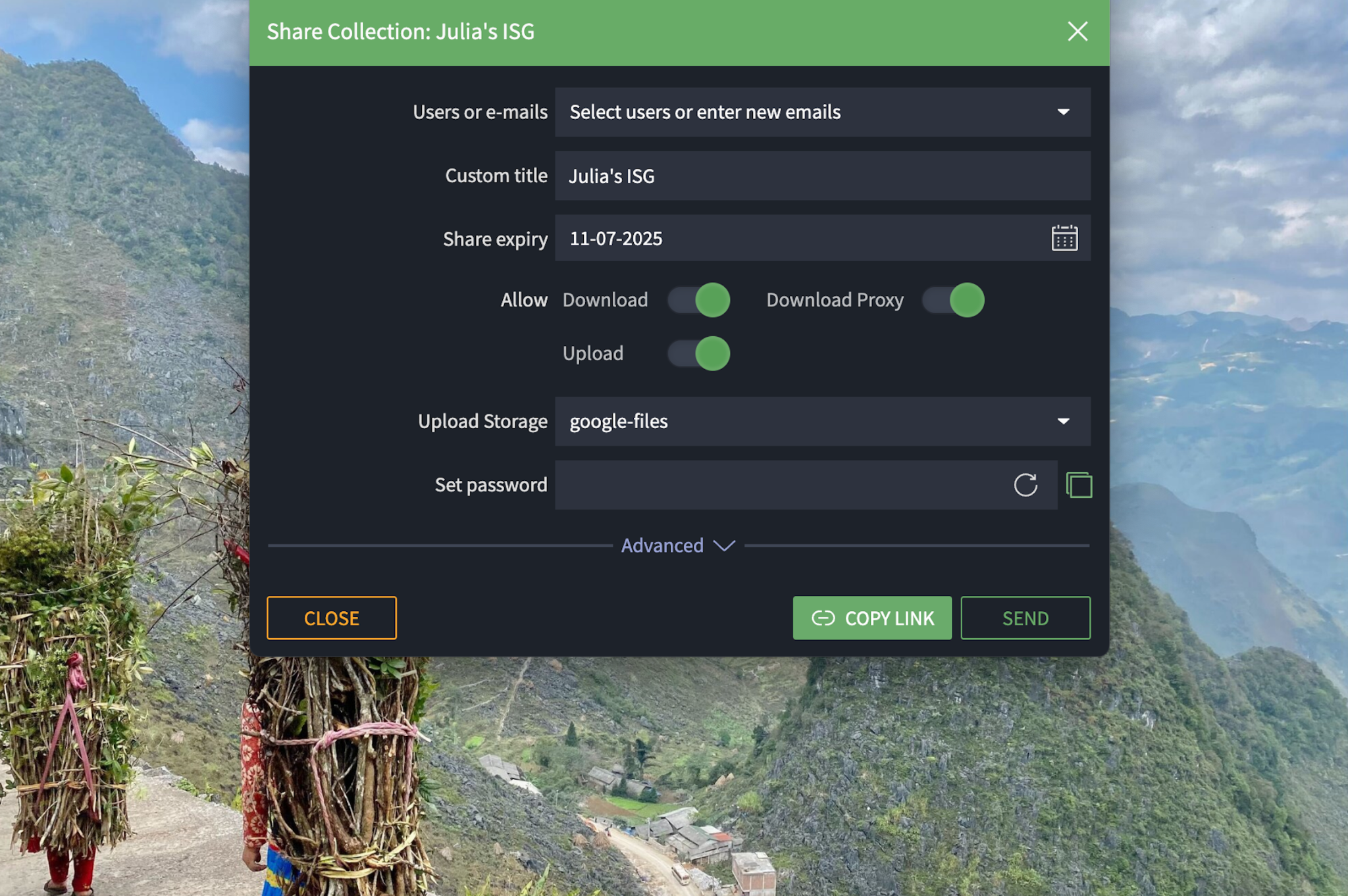Click into the Custom title field

click(821, 176)
